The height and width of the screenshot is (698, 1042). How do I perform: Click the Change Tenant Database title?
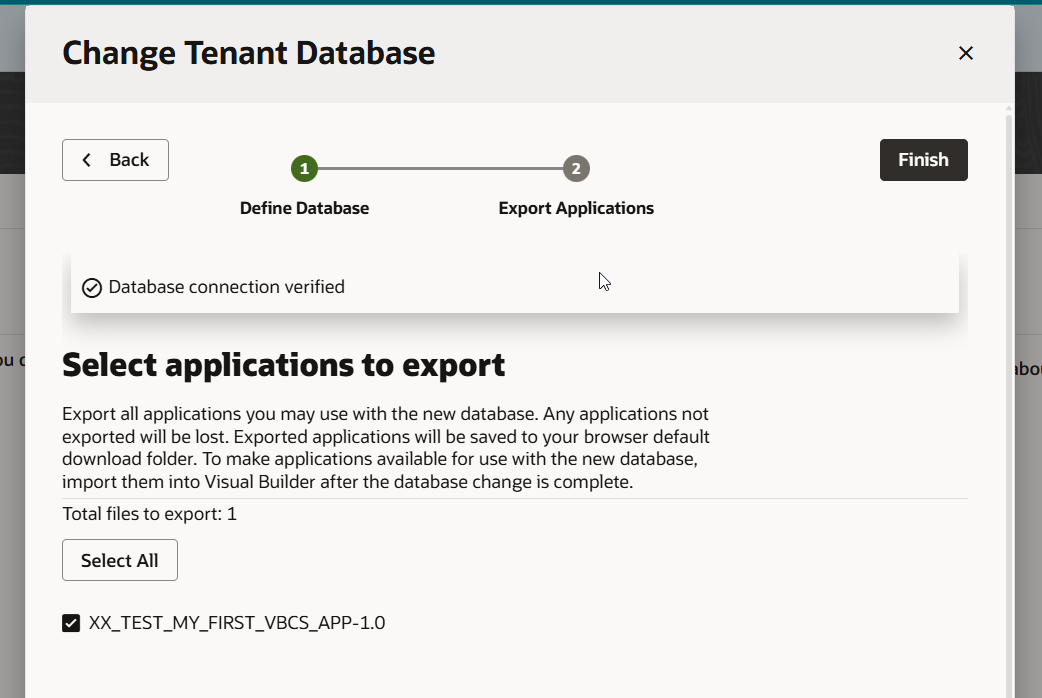pyautogui.click(x=248, y=53)
